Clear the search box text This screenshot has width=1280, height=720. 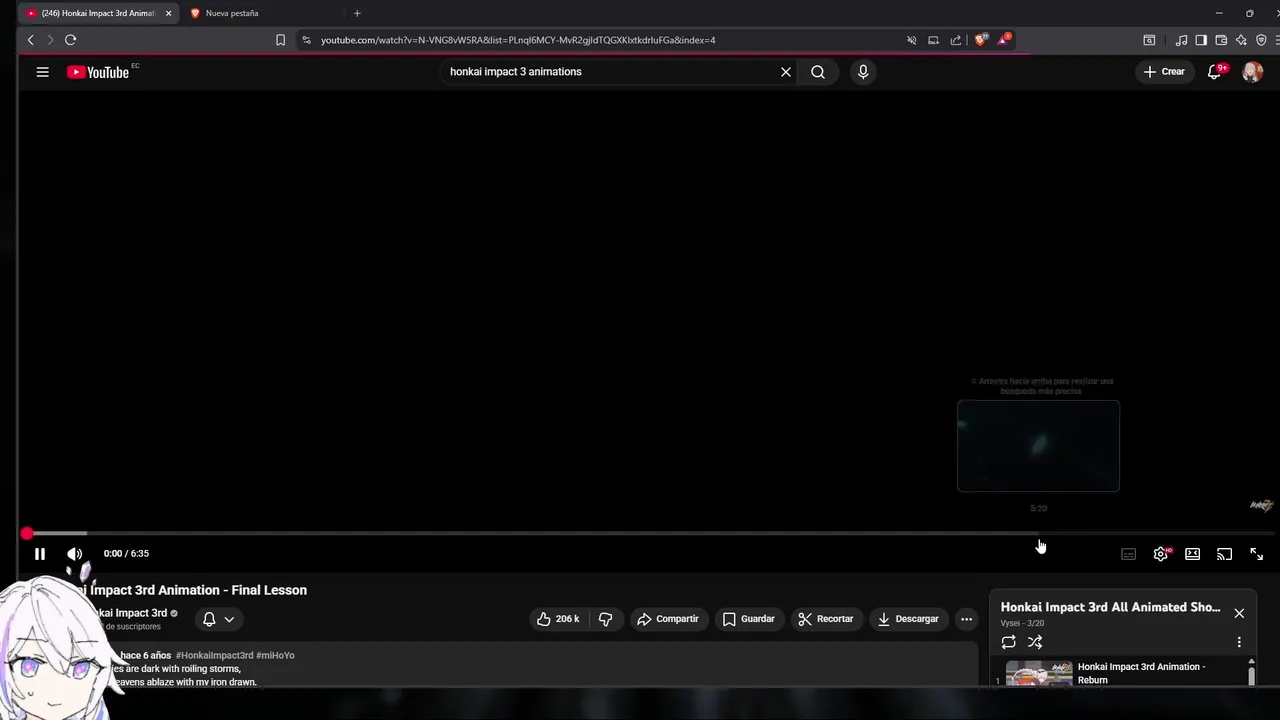(786, 72)
